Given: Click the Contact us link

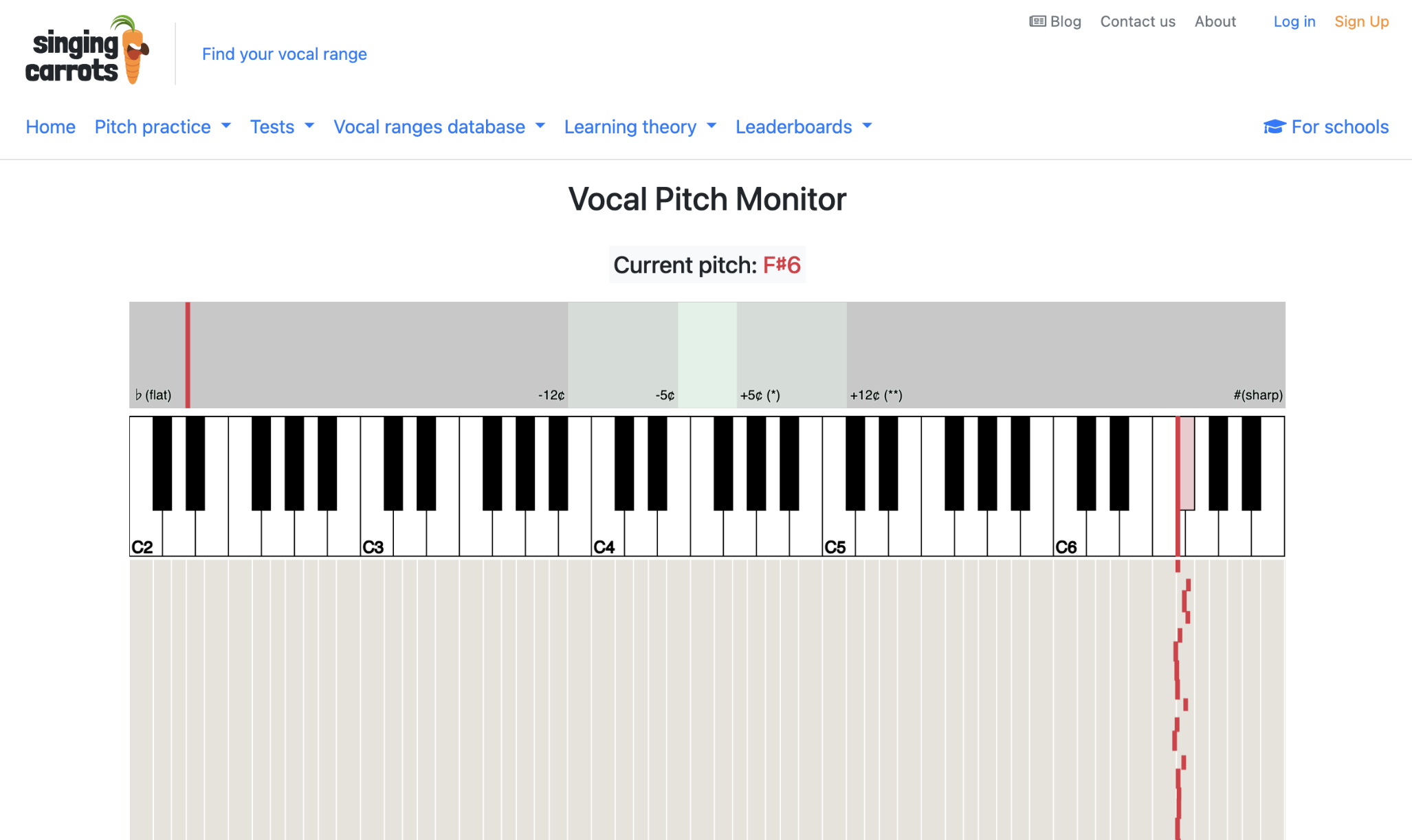Looking at the screenshot, I should (1138, 21).
